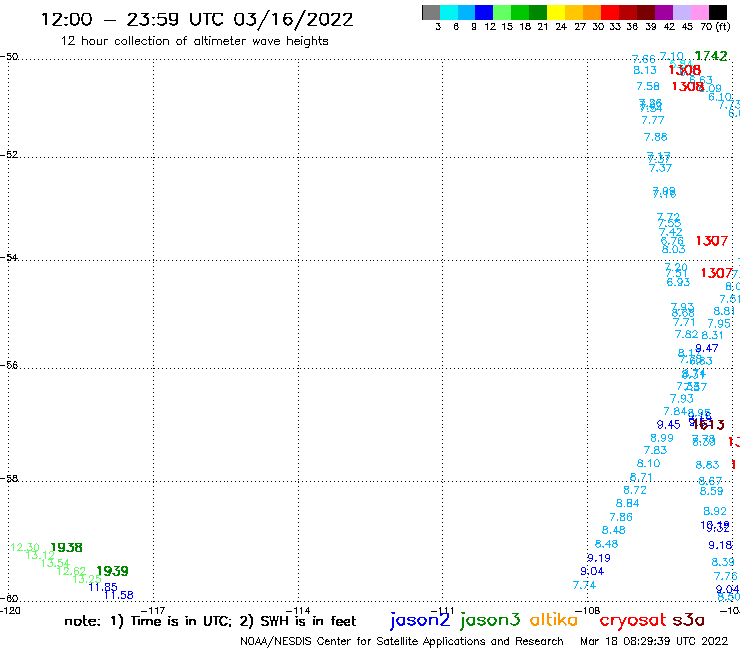Click the wave height value '8.13'
The image size is (740, 650).
[x=645, y=70]
